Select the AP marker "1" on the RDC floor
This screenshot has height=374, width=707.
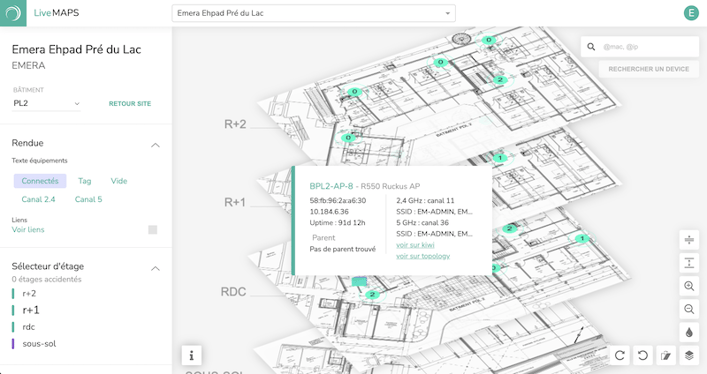pyautogui.click(x=582, y=238)
